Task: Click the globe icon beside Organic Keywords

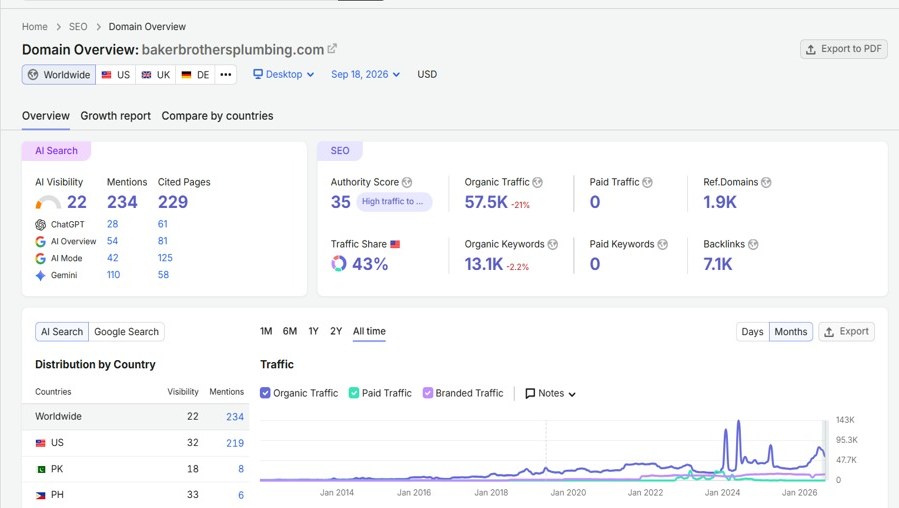Action: 553,244
